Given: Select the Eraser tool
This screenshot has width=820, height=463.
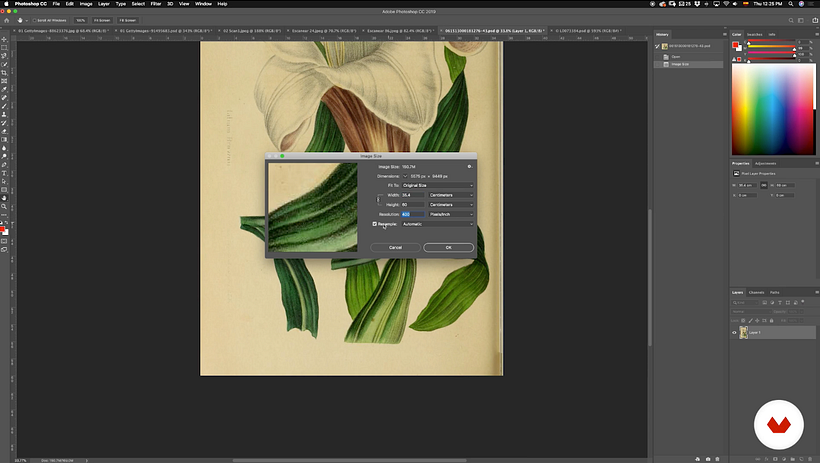Looking at the screenshot, I should (4, 131).
